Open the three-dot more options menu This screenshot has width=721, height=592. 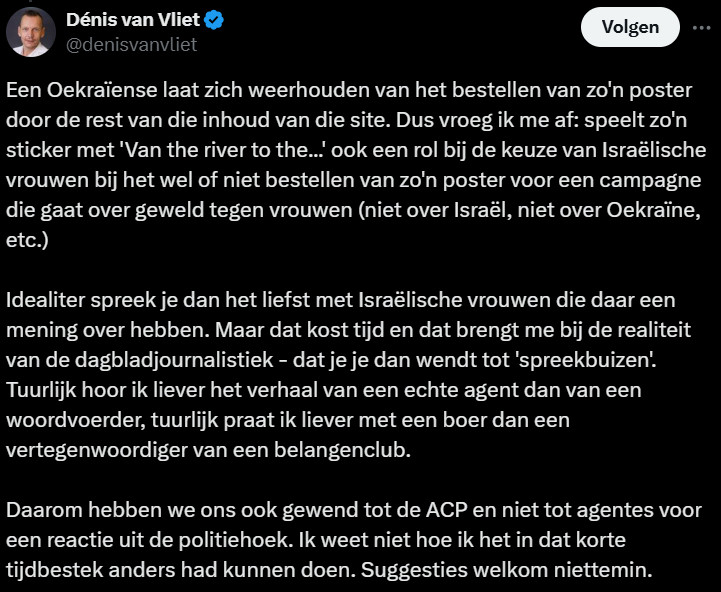pyautogui.click(x=699, y=27)
